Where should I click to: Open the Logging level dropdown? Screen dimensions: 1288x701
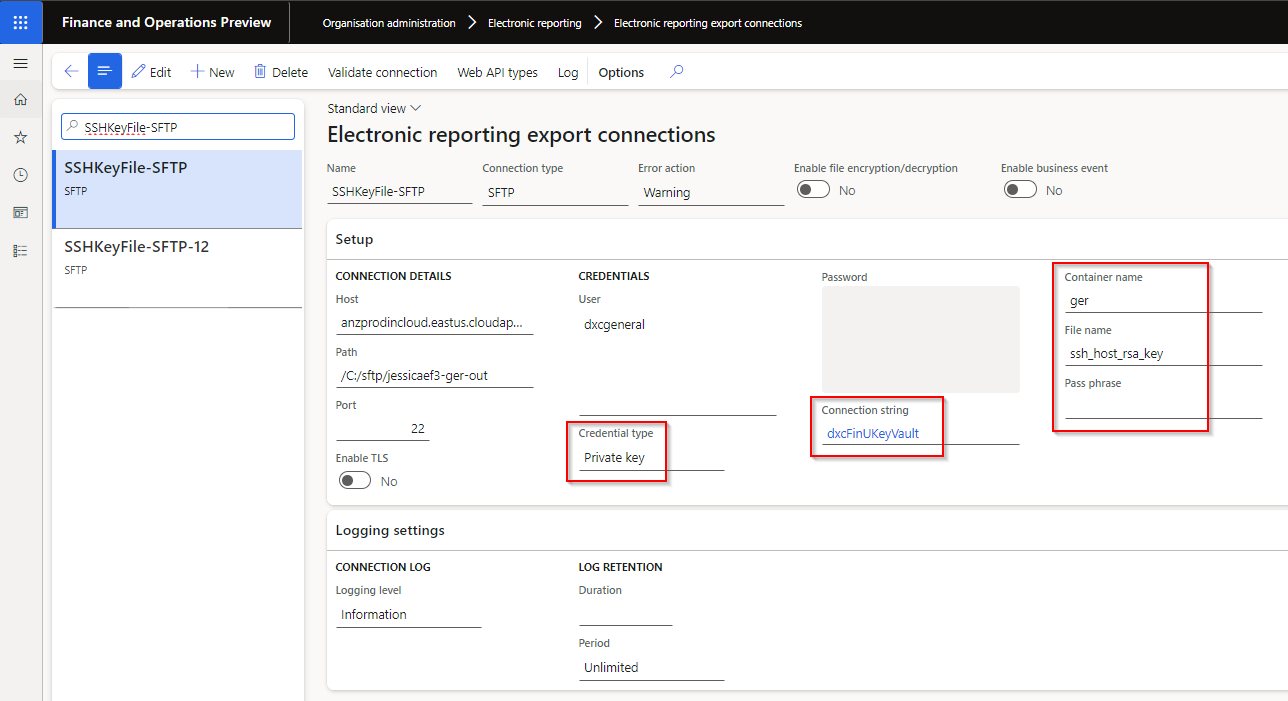pos(408,615)
